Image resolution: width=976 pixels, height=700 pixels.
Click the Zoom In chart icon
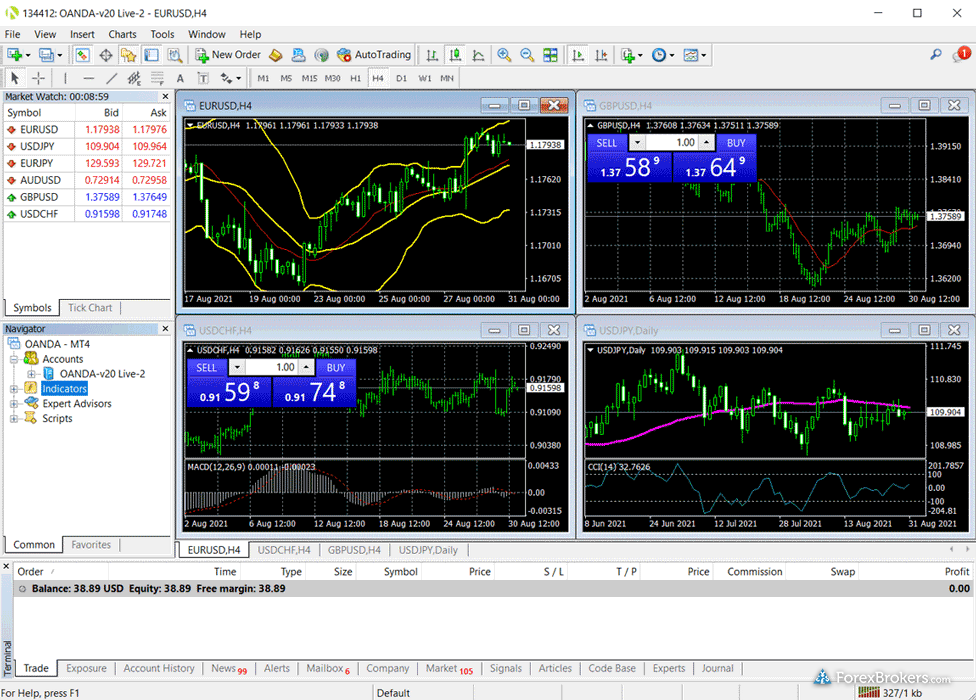coord(504,55)
